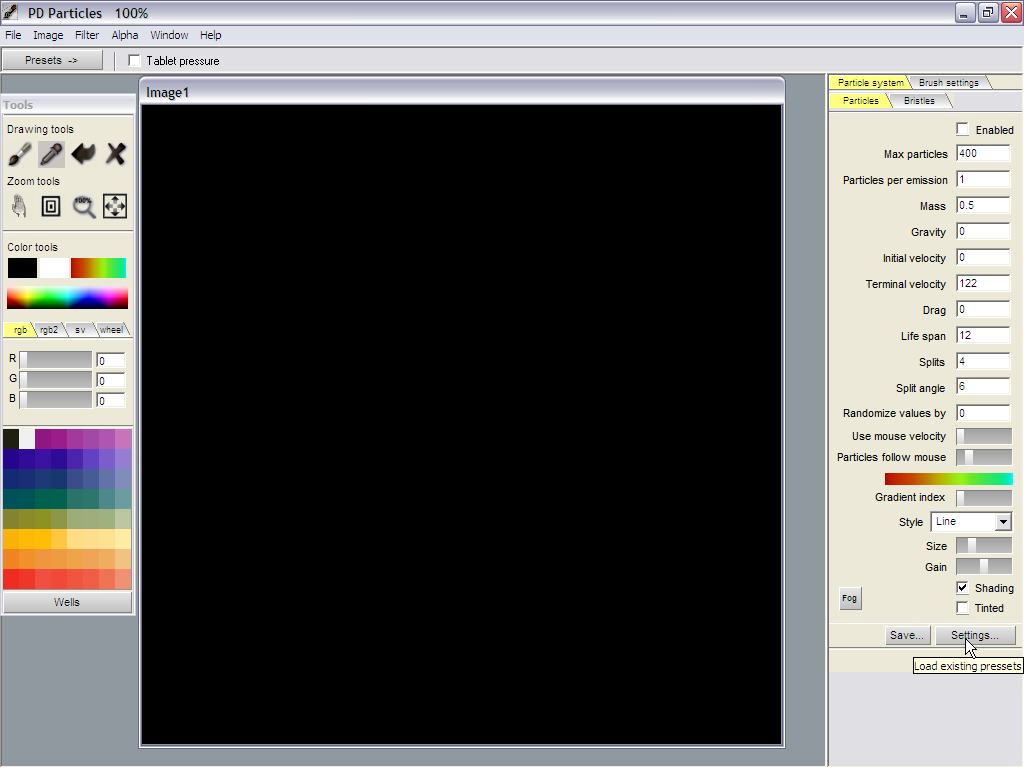Uncheck the Shading checkbox
The image size is (1024, 768).
(x=963, y=588)
